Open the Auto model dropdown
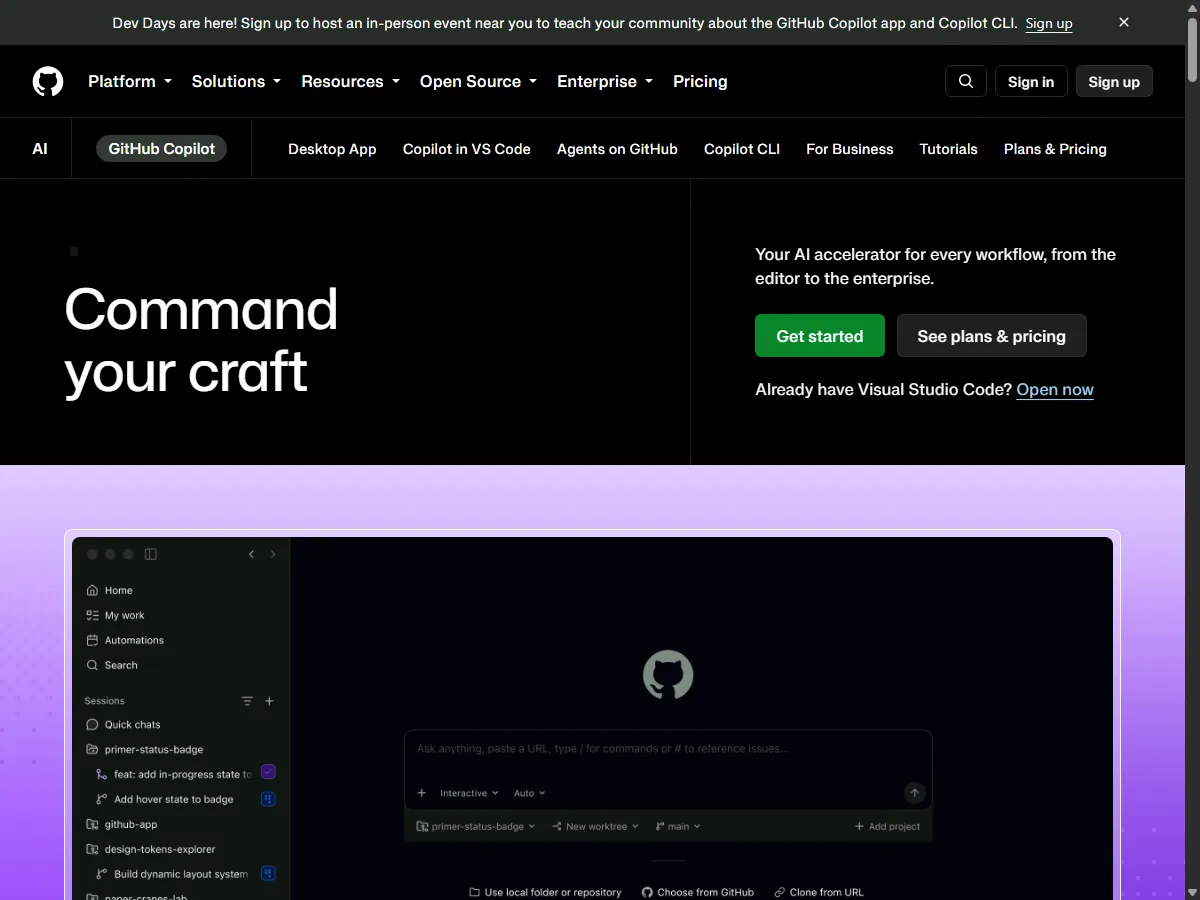The width and height of the screenshot is (1200, 900). pyautogui.click(x=530, y=793)
